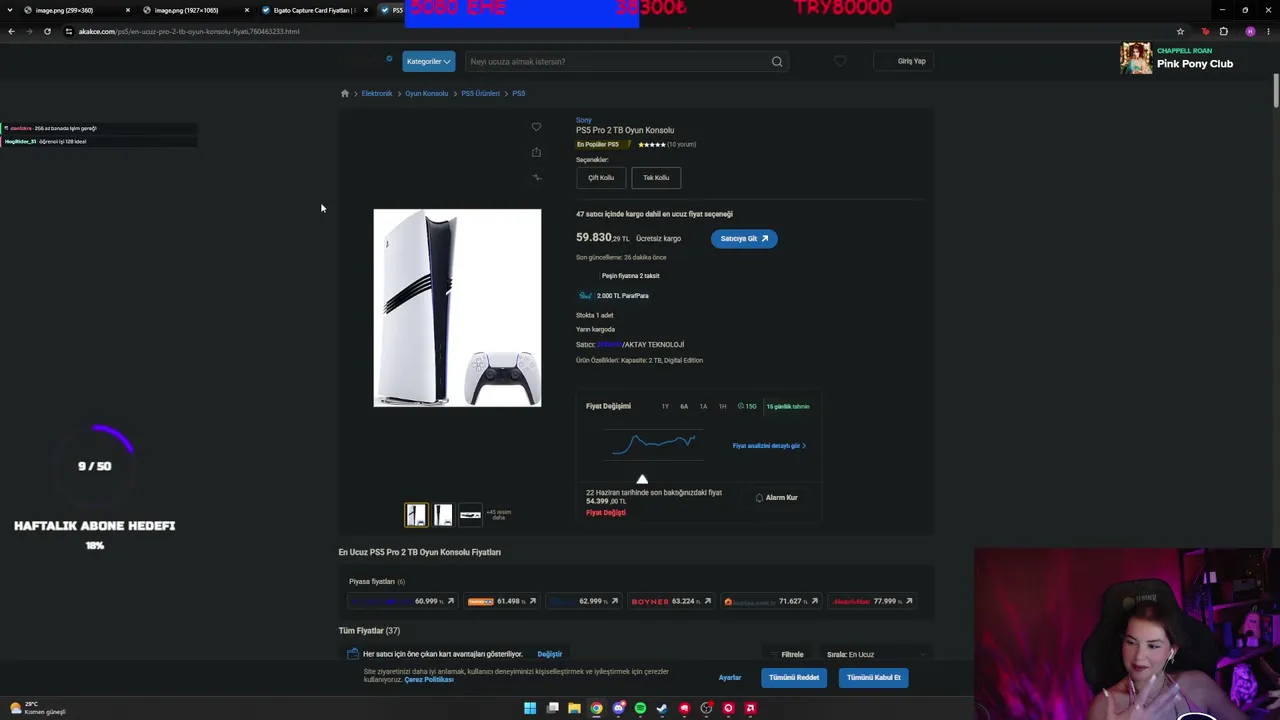Select the first product thumbnail

[416, 514]
